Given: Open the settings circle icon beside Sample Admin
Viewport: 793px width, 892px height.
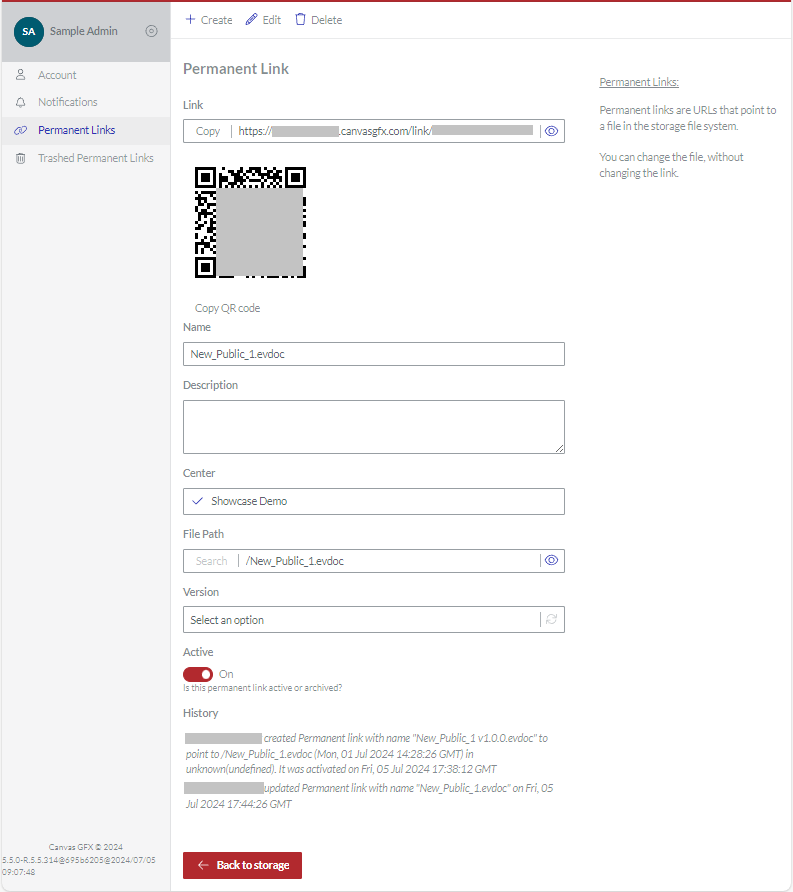Looking at the screenshot, I should click(x=151, y=31).
